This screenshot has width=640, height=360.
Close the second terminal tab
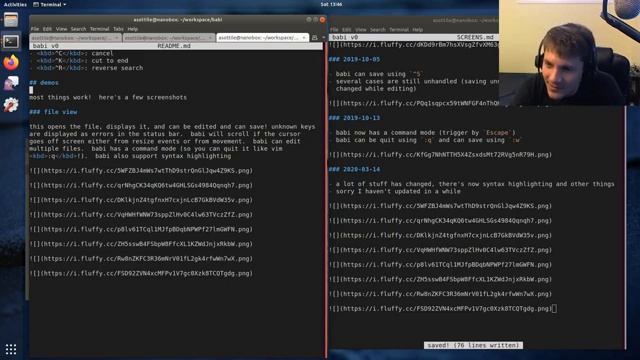click(210, 38)
